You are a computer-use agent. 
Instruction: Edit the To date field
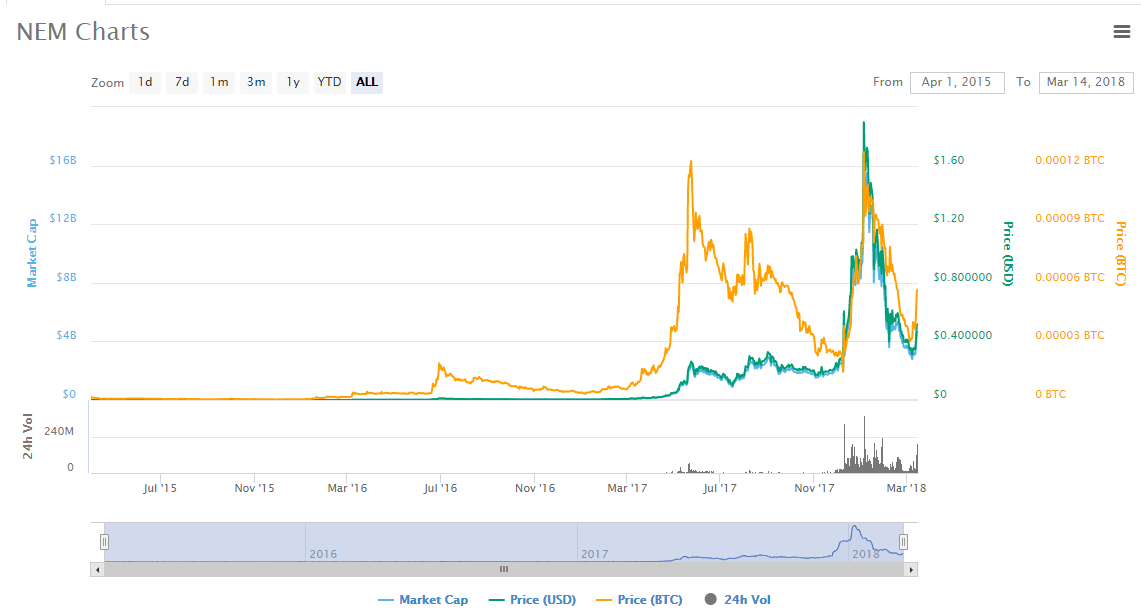click(x=1086, y=82)
